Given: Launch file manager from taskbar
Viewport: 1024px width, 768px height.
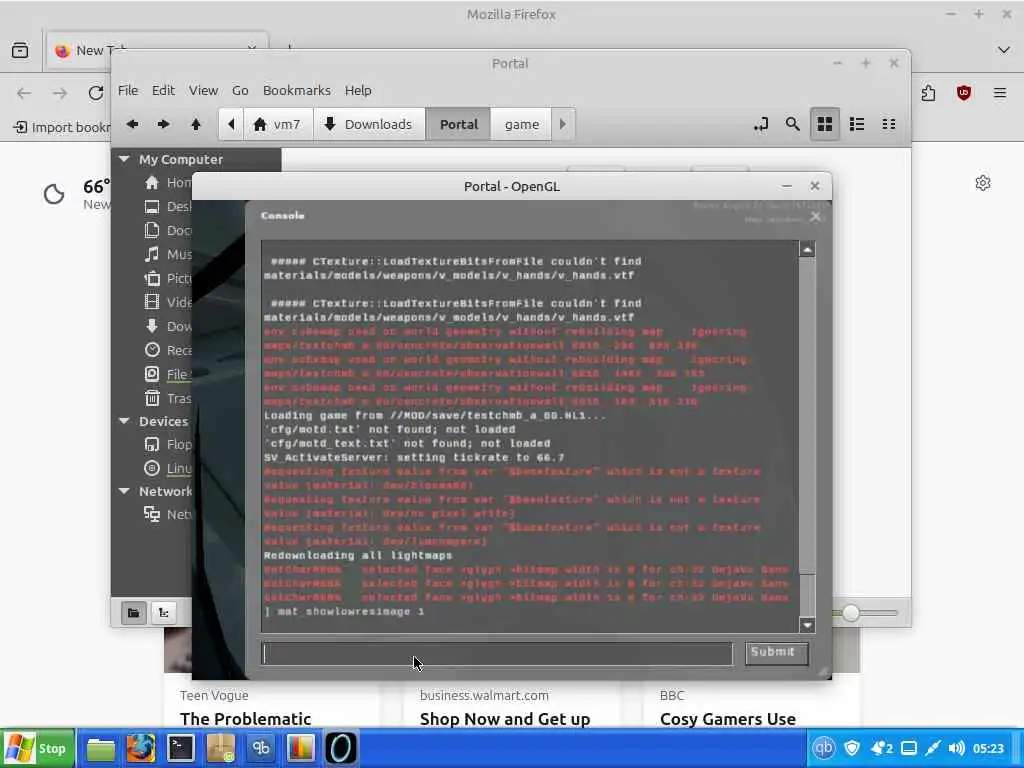Looking at the screenshot, I should click(101, 748).
